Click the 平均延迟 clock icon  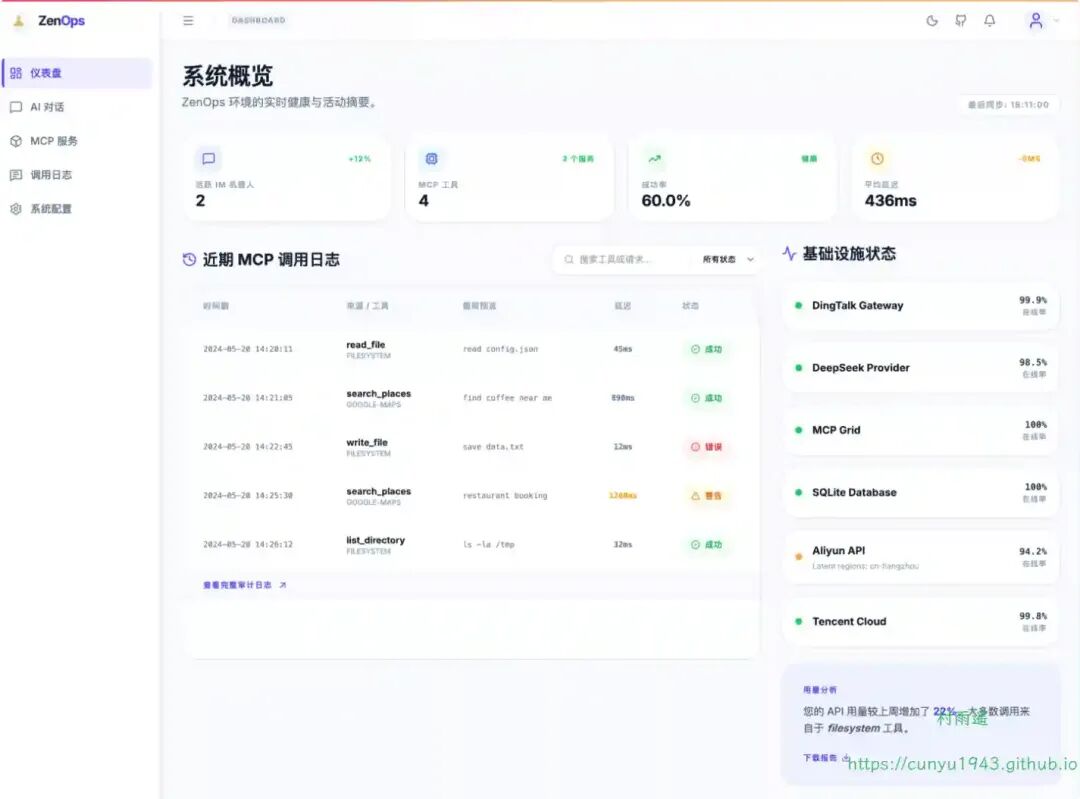pos(877,158)
